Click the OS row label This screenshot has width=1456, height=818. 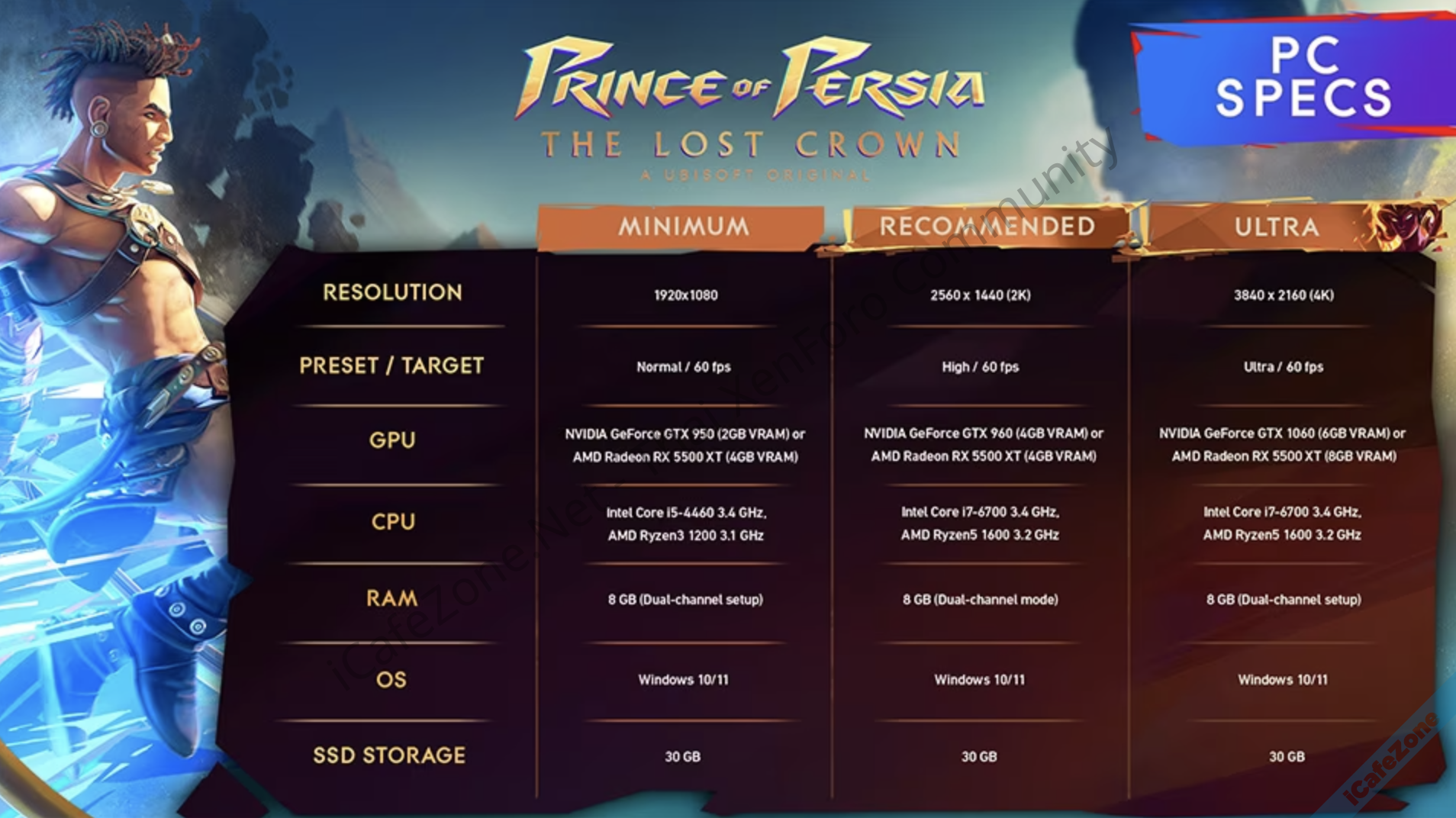[x=391, y=680]
